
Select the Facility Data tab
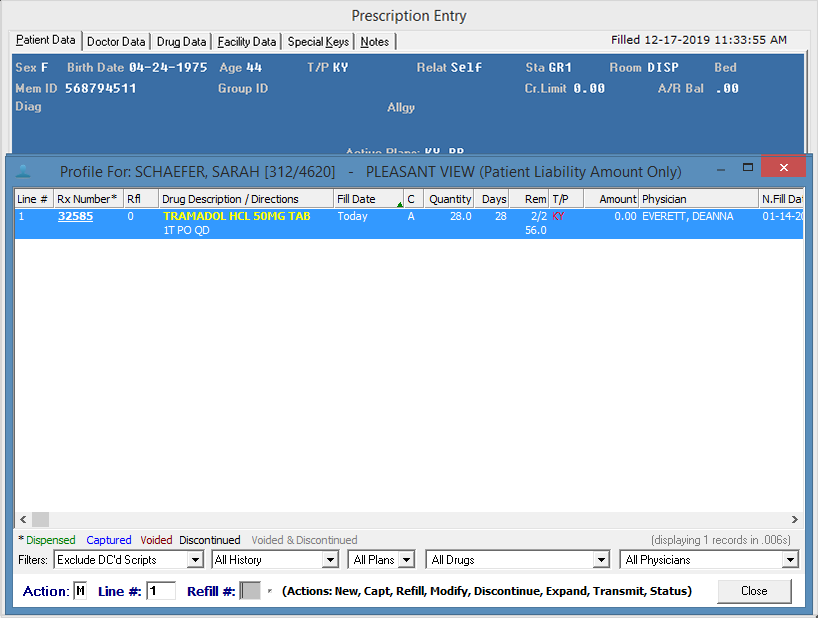click(246, 42)
